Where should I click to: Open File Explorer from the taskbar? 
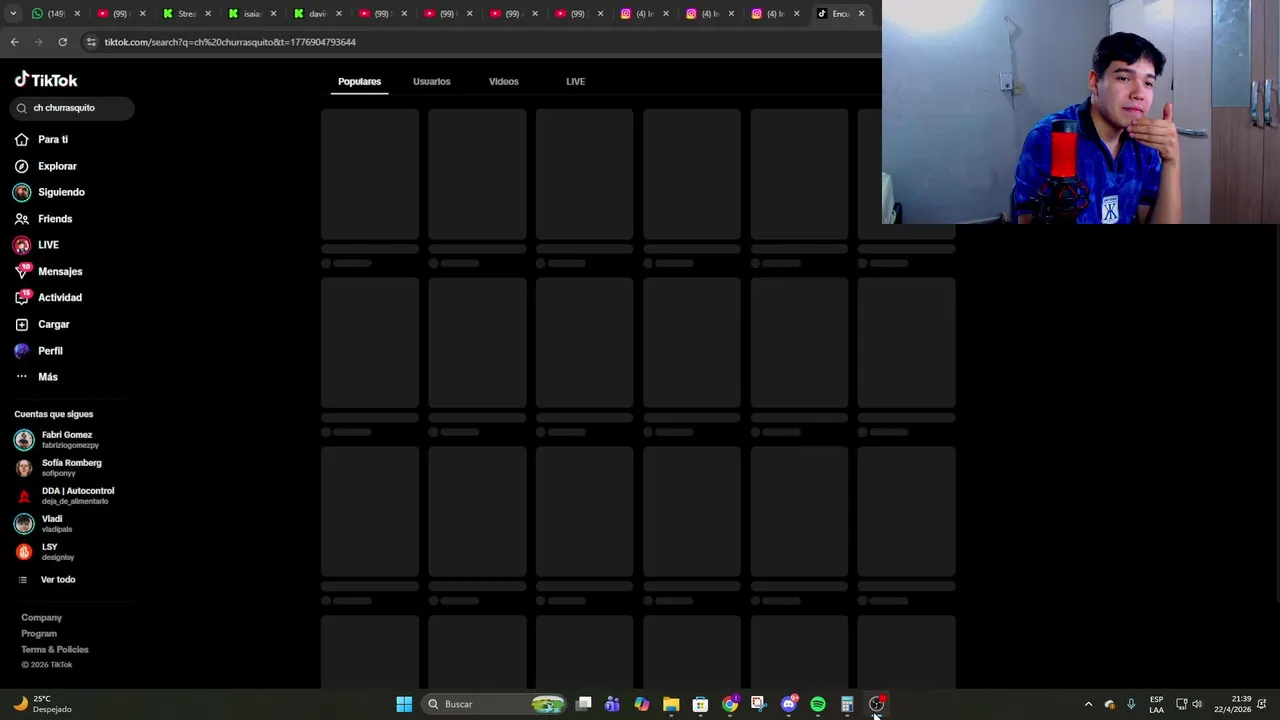(x=671, y=704)
